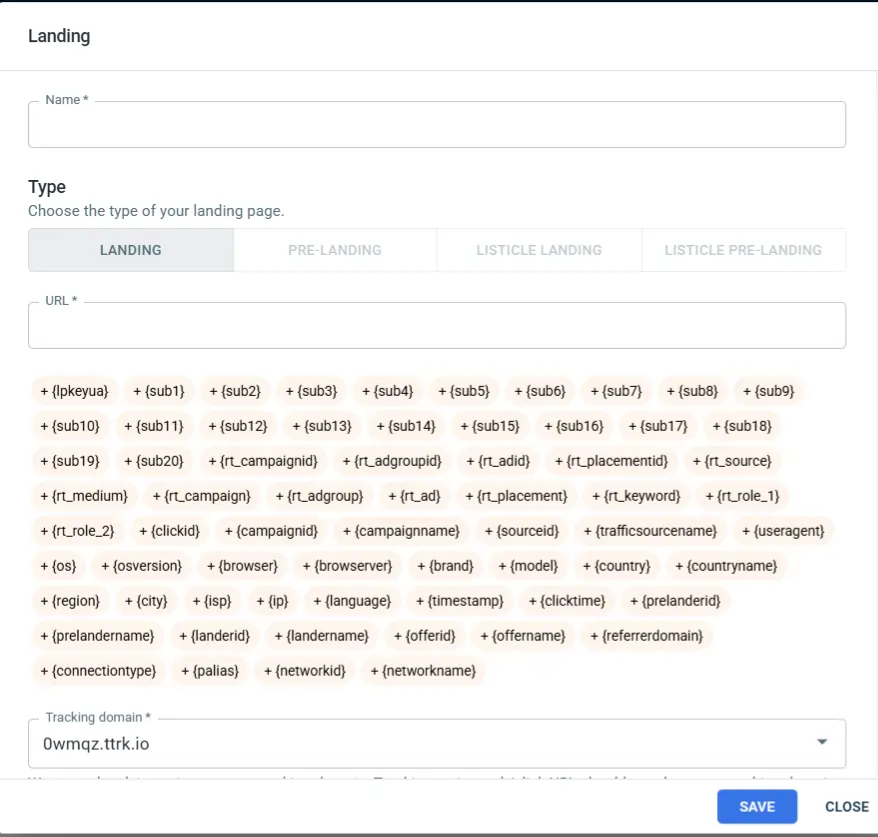Add the {country} token chip
Screen dimensions: 878x837
[616, 566]
